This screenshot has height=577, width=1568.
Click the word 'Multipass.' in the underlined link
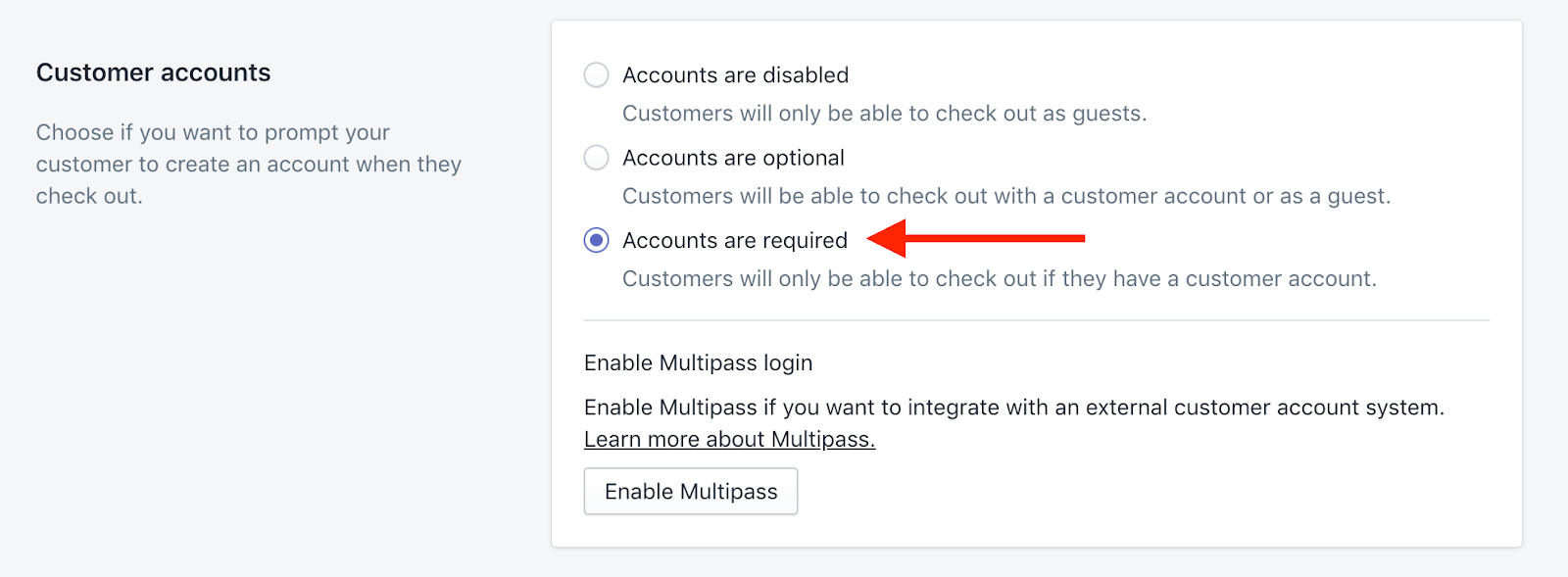pos(823,439)
